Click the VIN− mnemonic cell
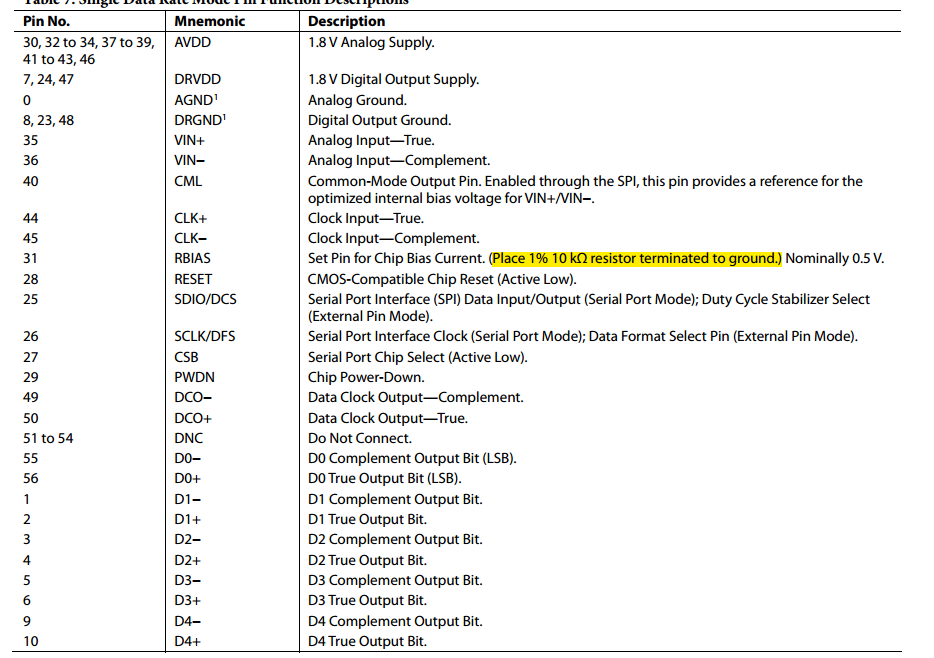The image size is (934, 658). click(189, 161)
